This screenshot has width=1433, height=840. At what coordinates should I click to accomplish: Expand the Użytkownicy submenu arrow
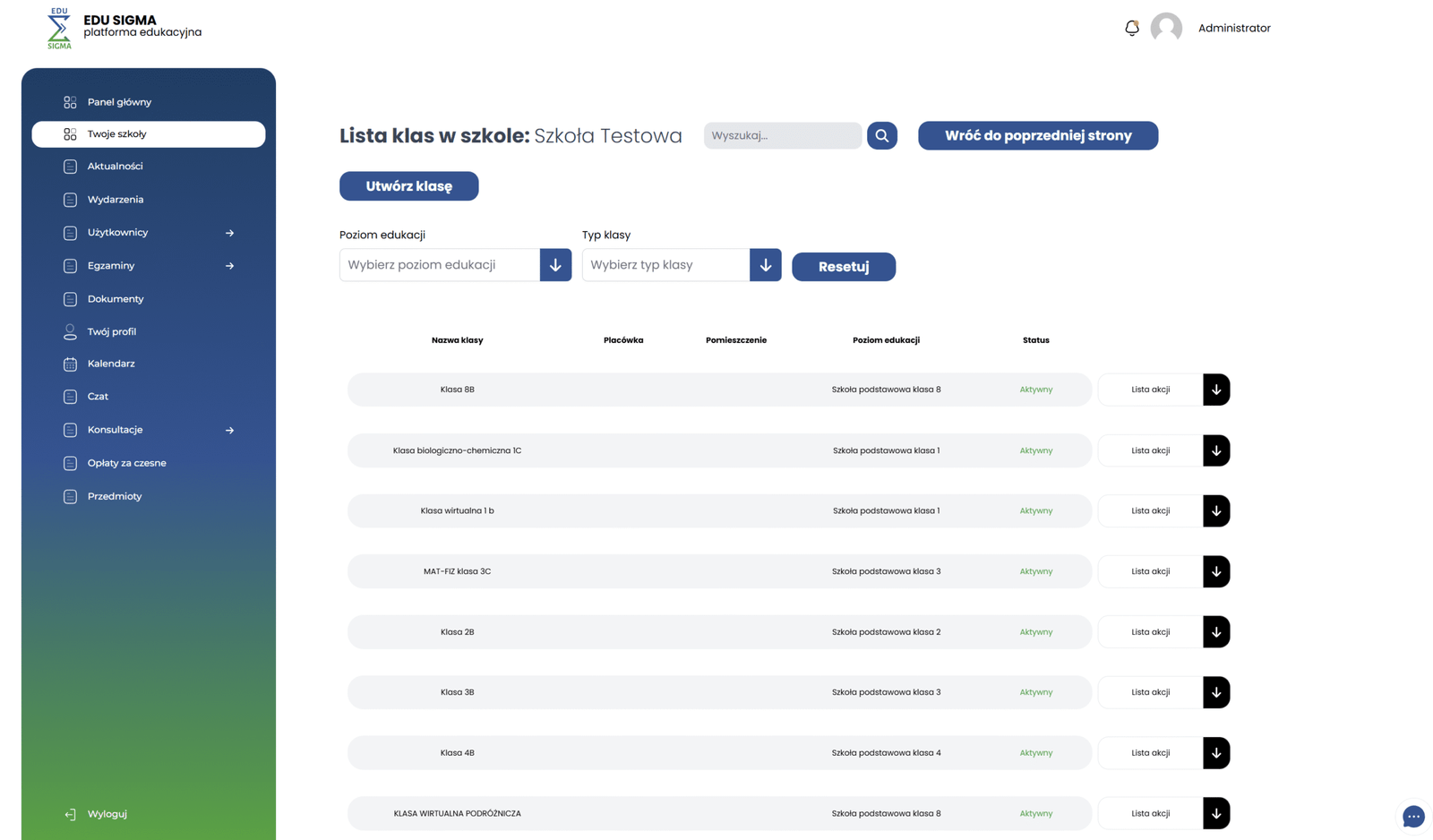229,233
